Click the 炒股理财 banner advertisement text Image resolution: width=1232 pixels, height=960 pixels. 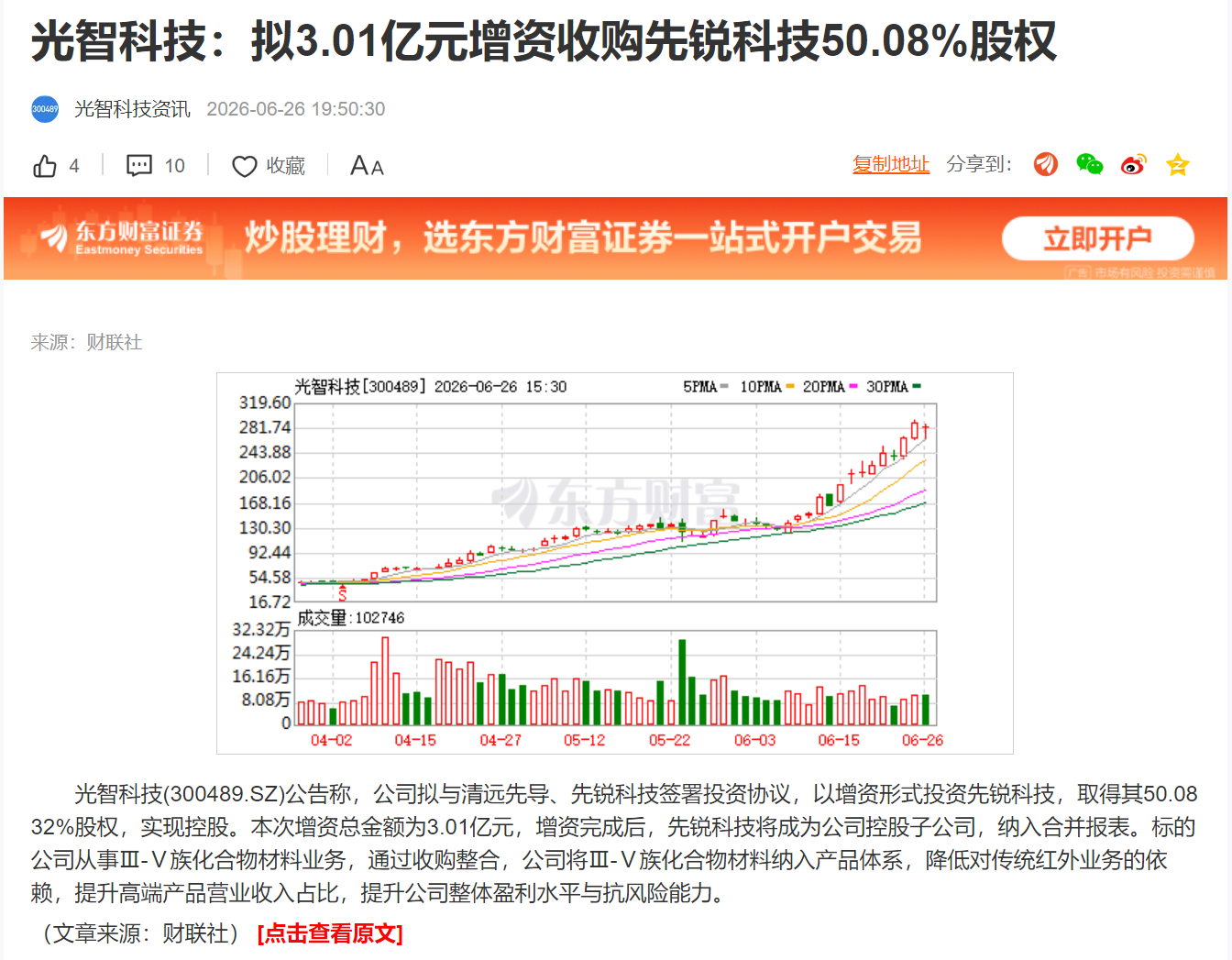click(583, 238)
